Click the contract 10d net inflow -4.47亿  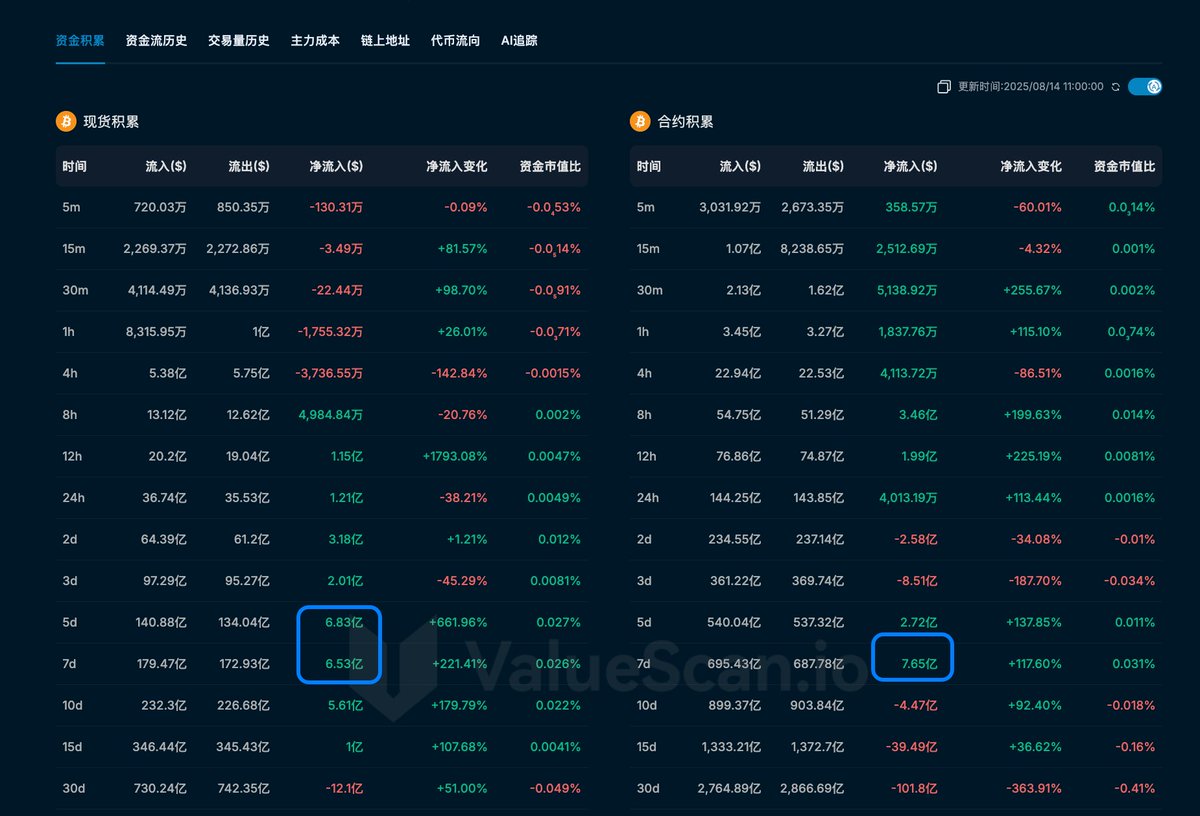(x=917, y=704)
